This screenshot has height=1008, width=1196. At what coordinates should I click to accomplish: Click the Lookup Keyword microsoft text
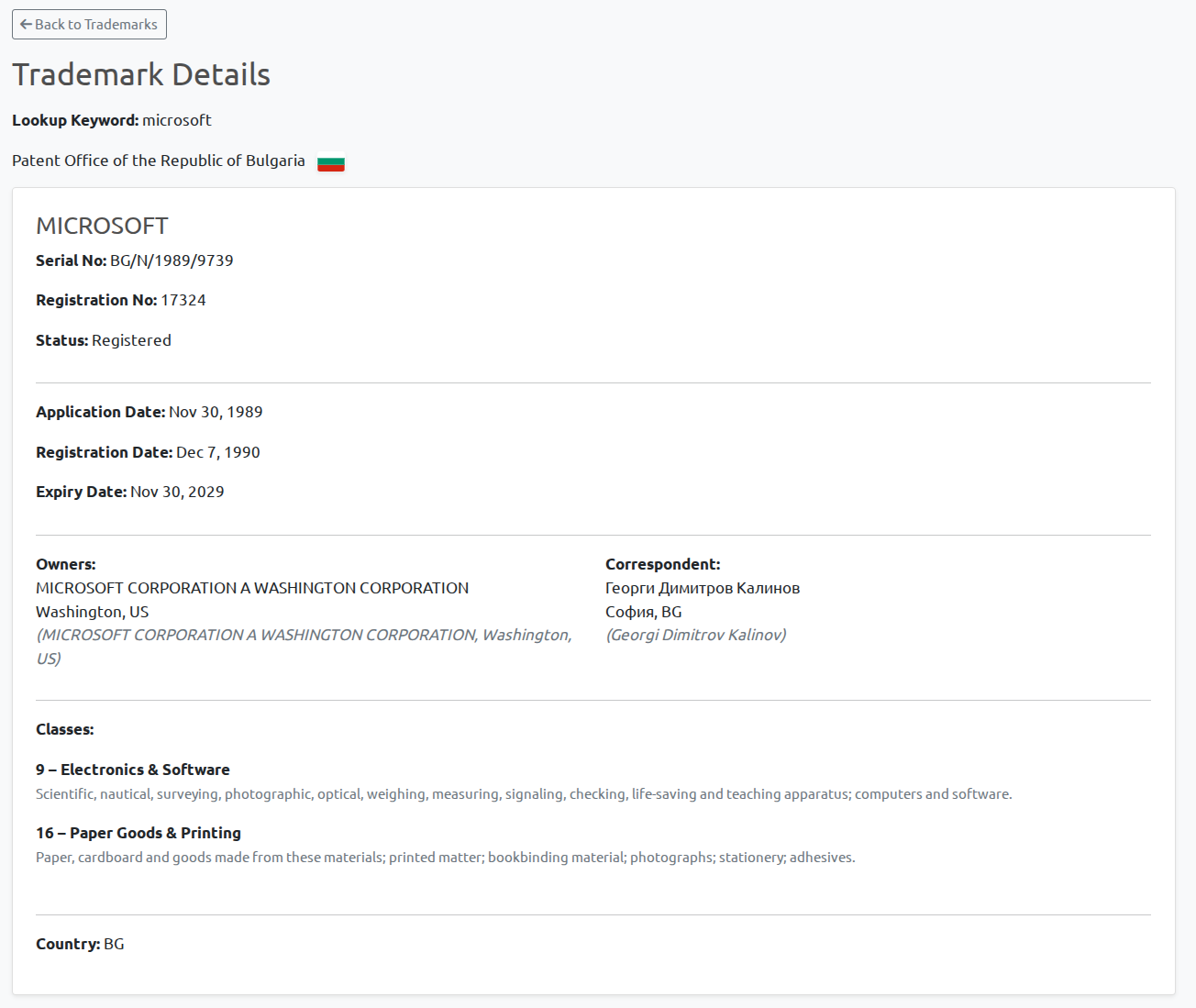click(x=176, y=120)
